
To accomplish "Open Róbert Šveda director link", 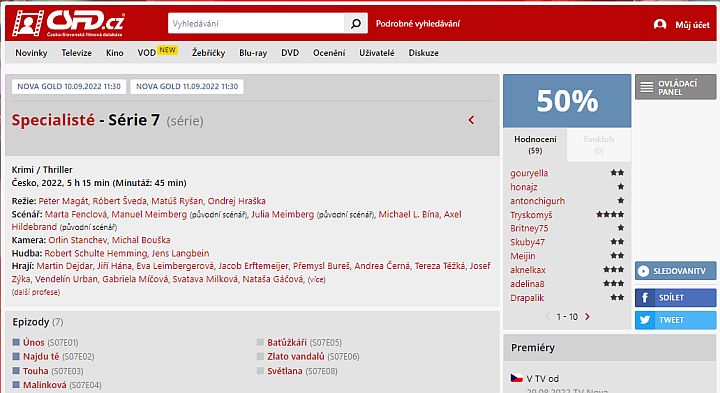I will [x=119, y=201].
